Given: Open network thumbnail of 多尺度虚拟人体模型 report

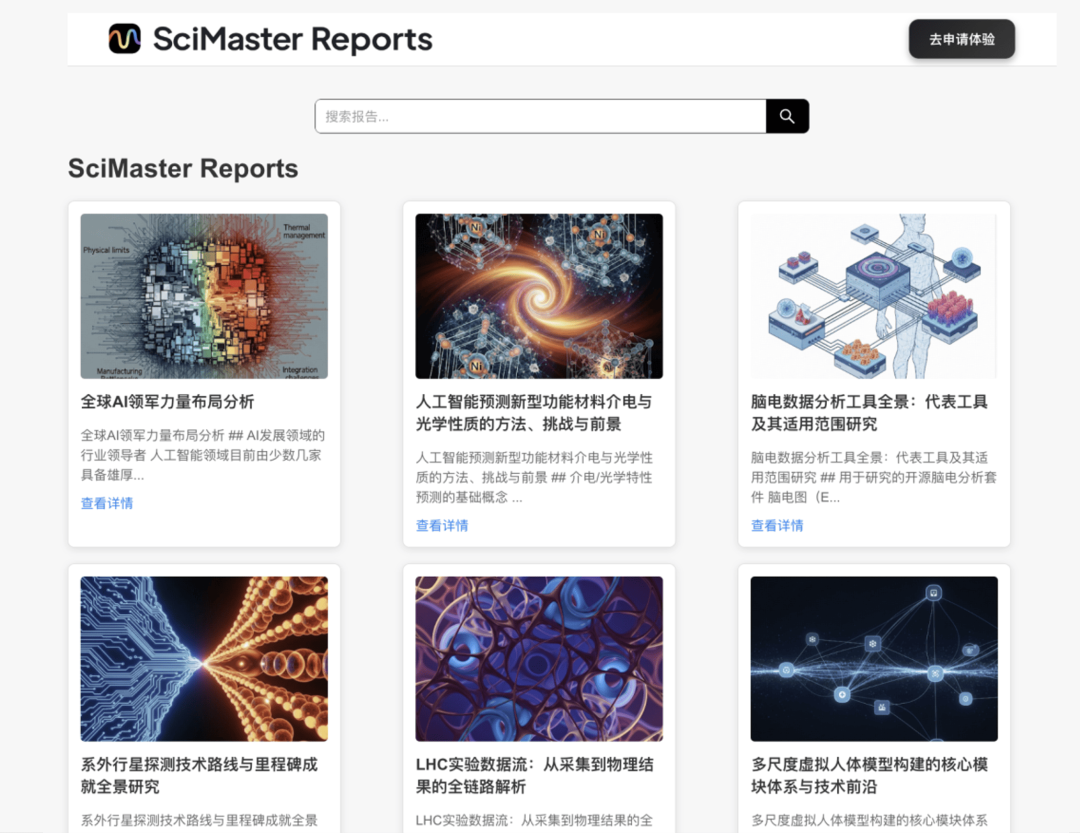Looking at the screenshot, I should pos(873,659).
